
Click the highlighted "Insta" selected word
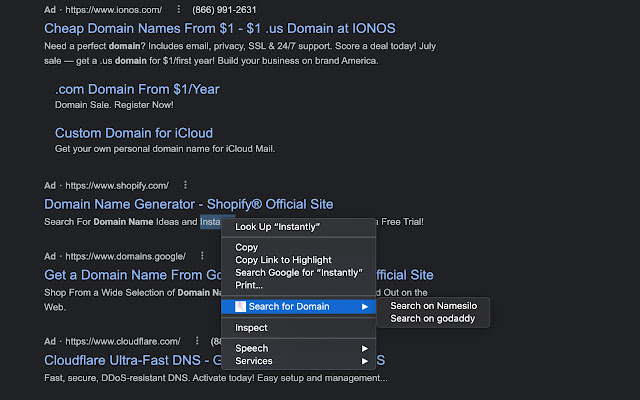click(x=210, y=222)
